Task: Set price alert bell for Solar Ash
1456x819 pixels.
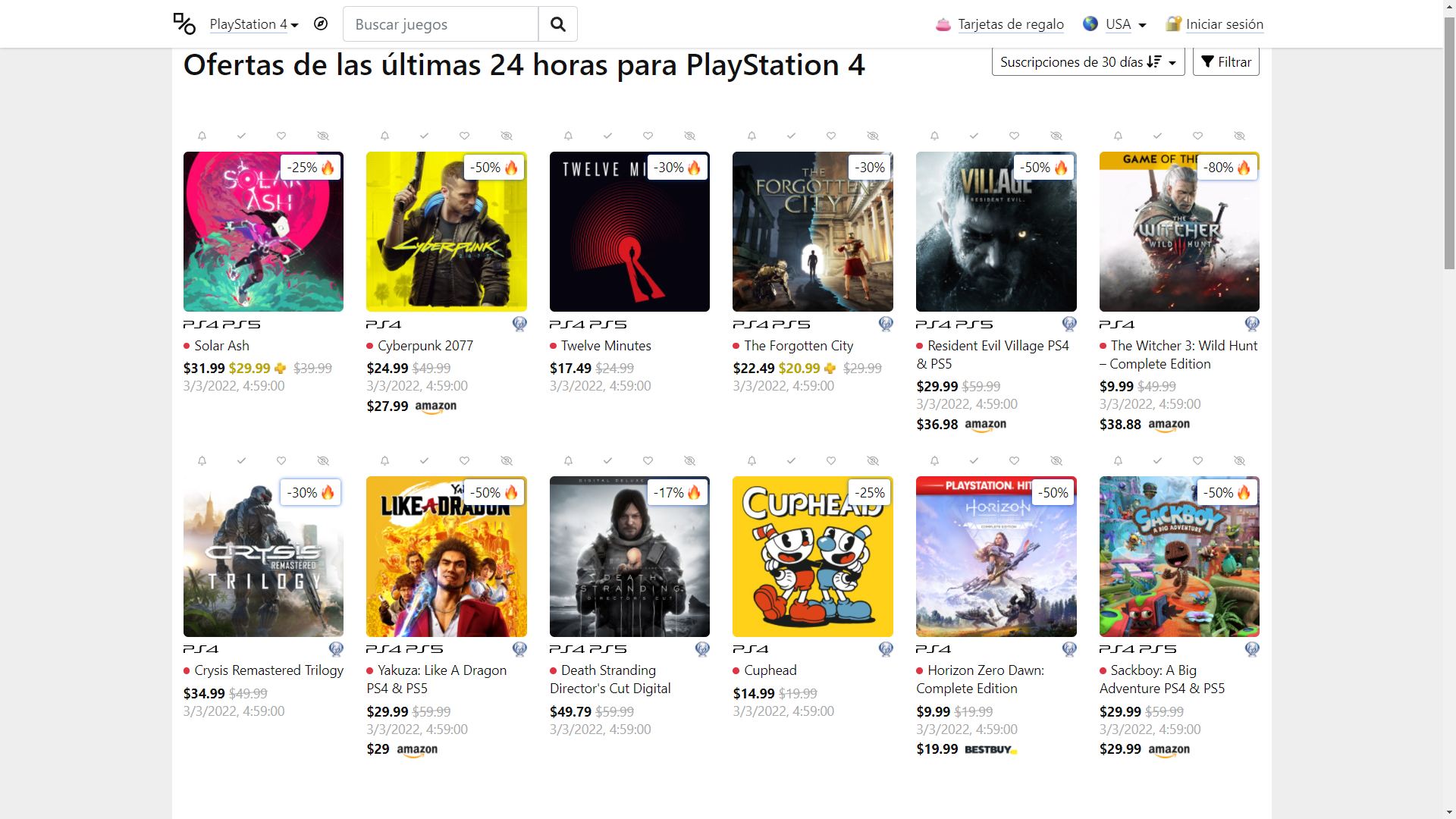Action: (202, 136)
